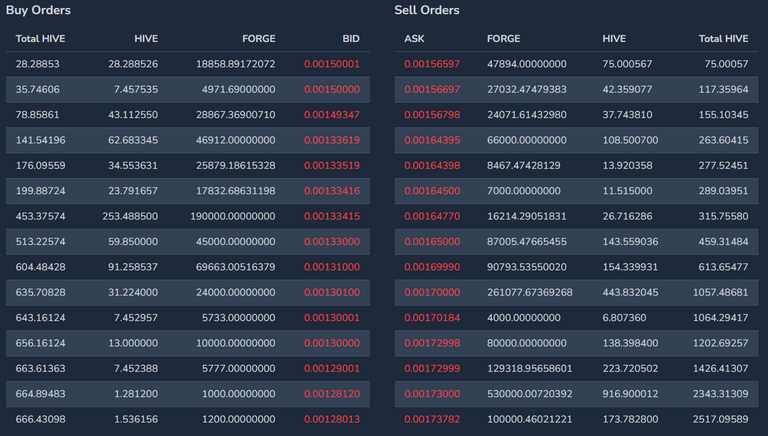This screenshot has height=436, width=768.
Task: Select the buy row totaling 604.48428 HIVE
Action: (x=188, y=267)
